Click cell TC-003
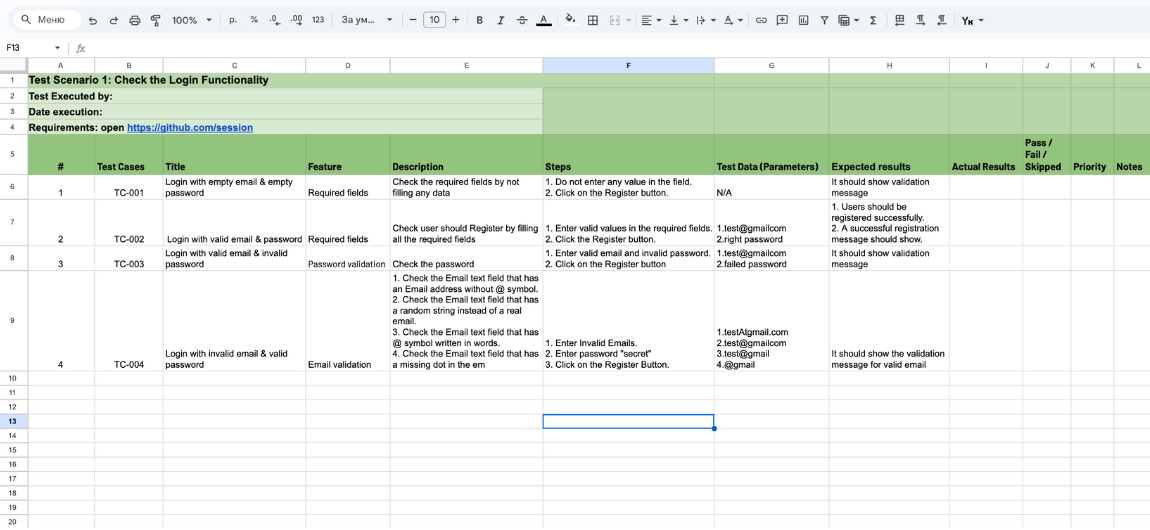 tap(129, 259)
